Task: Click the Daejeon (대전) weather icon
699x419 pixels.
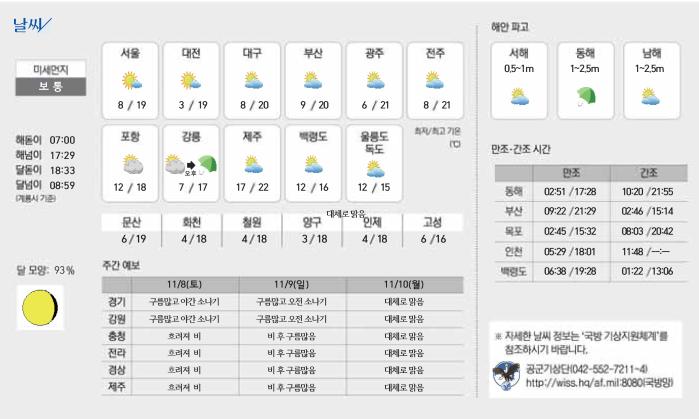Action: point(191,81)
